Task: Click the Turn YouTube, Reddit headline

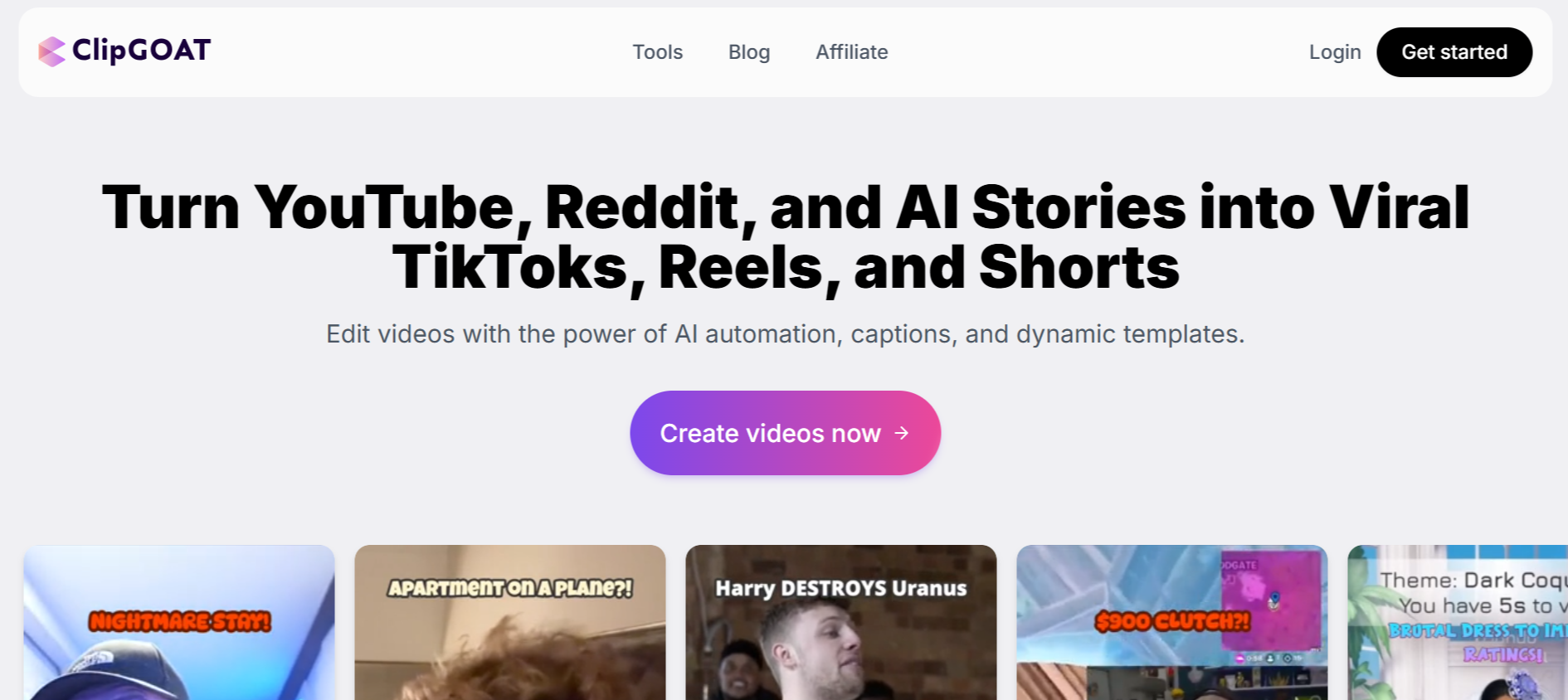Action: coord(785,237)
